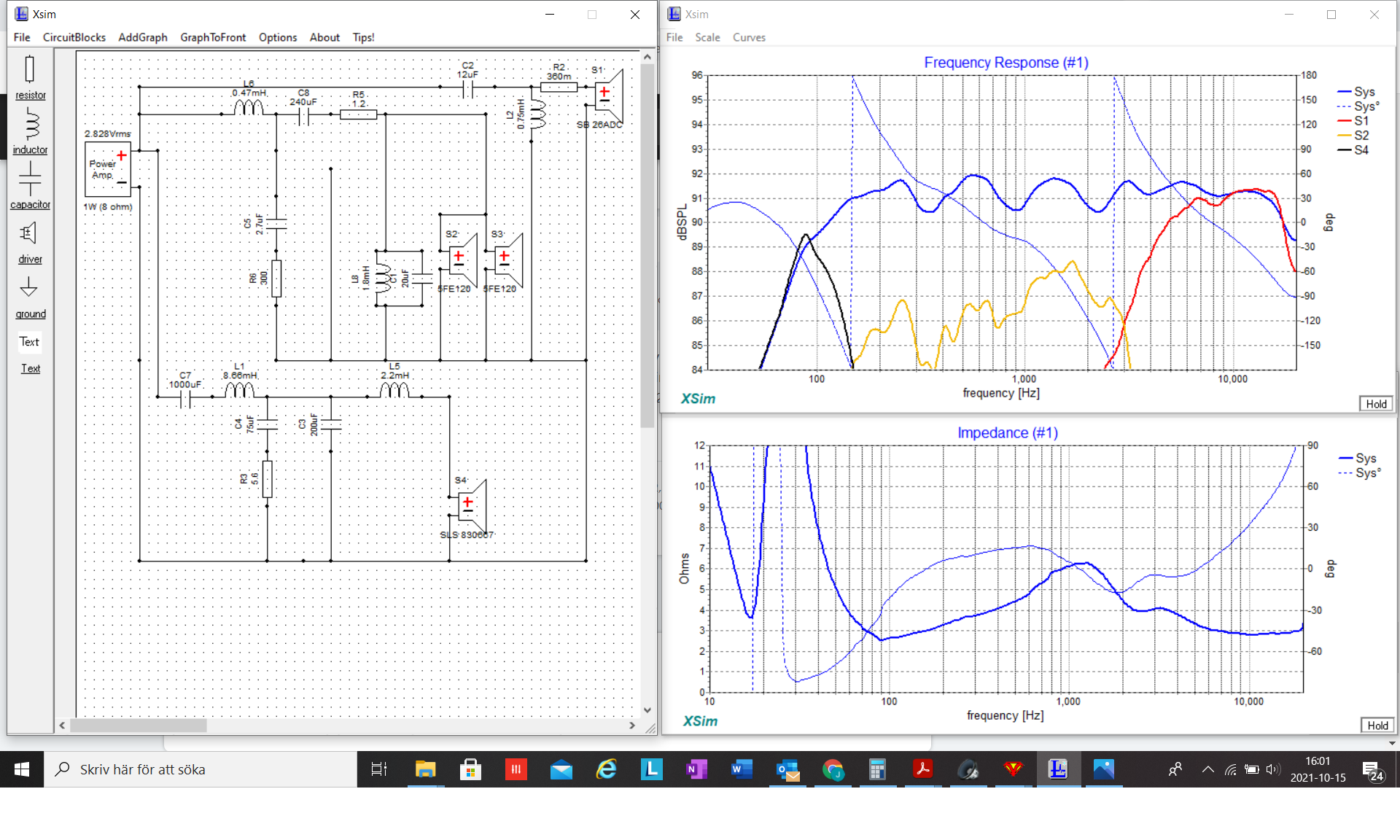Click the underlined Text label in palette
Image resolution: width=1400 pixels, height=840 pixels.
coord(31,369)
